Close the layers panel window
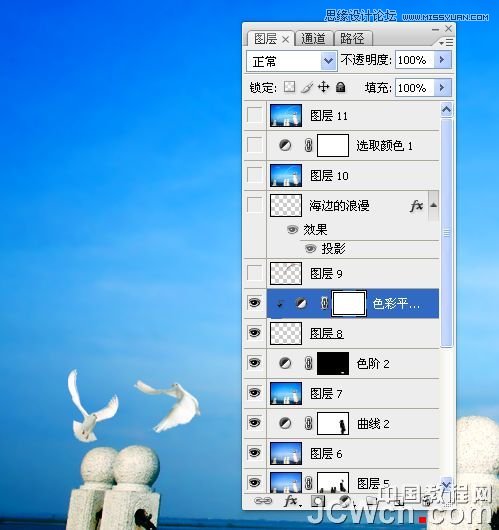 coord(448,28)
